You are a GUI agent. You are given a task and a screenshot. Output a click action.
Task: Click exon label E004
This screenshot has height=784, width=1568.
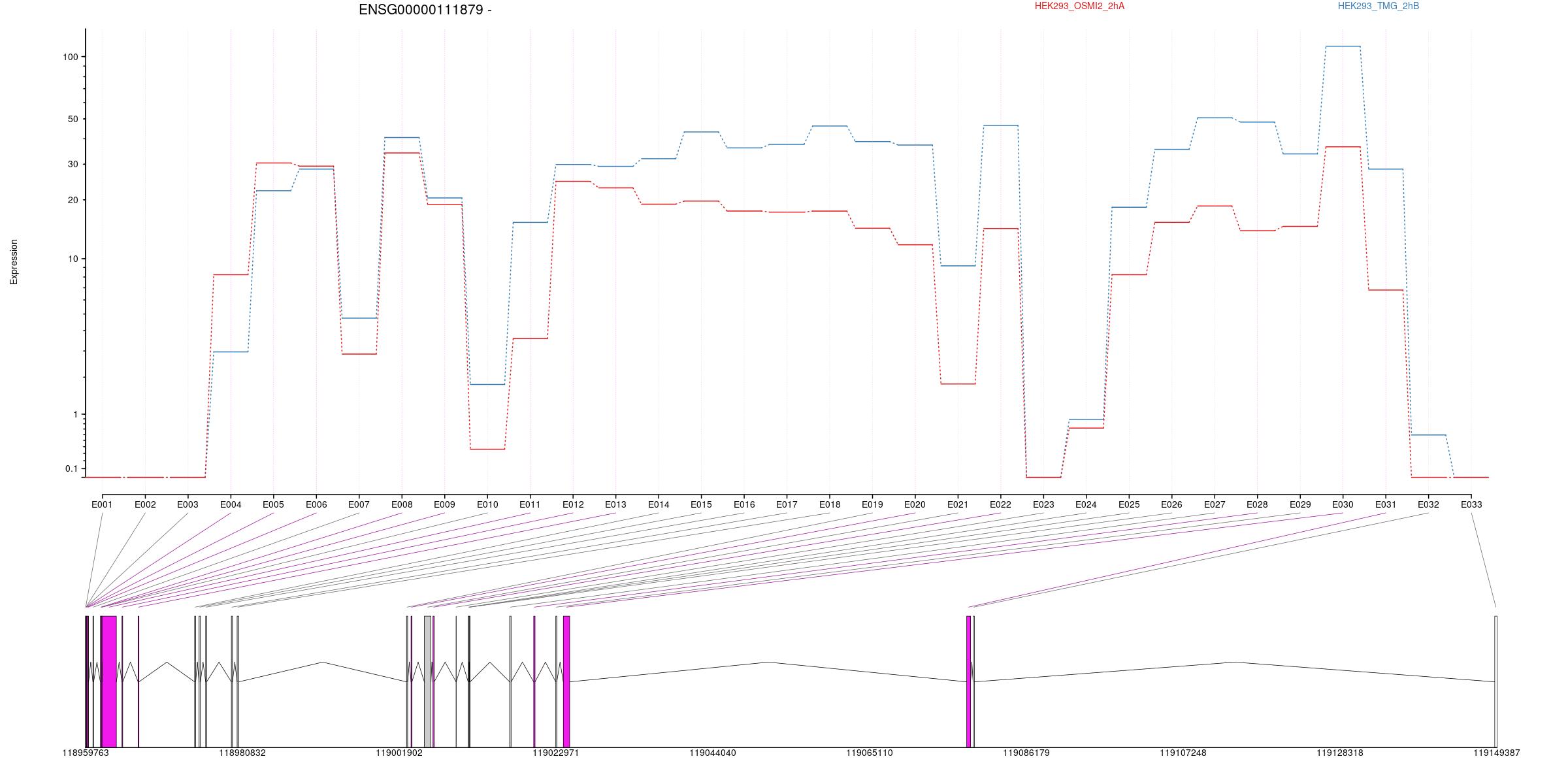[231, 504]
